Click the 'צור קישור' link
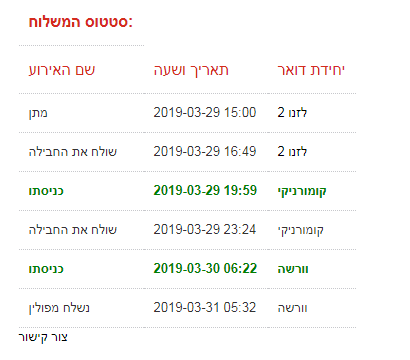This screenshot has height=360, width=410. pyautogui.click(x=43, y=337)
